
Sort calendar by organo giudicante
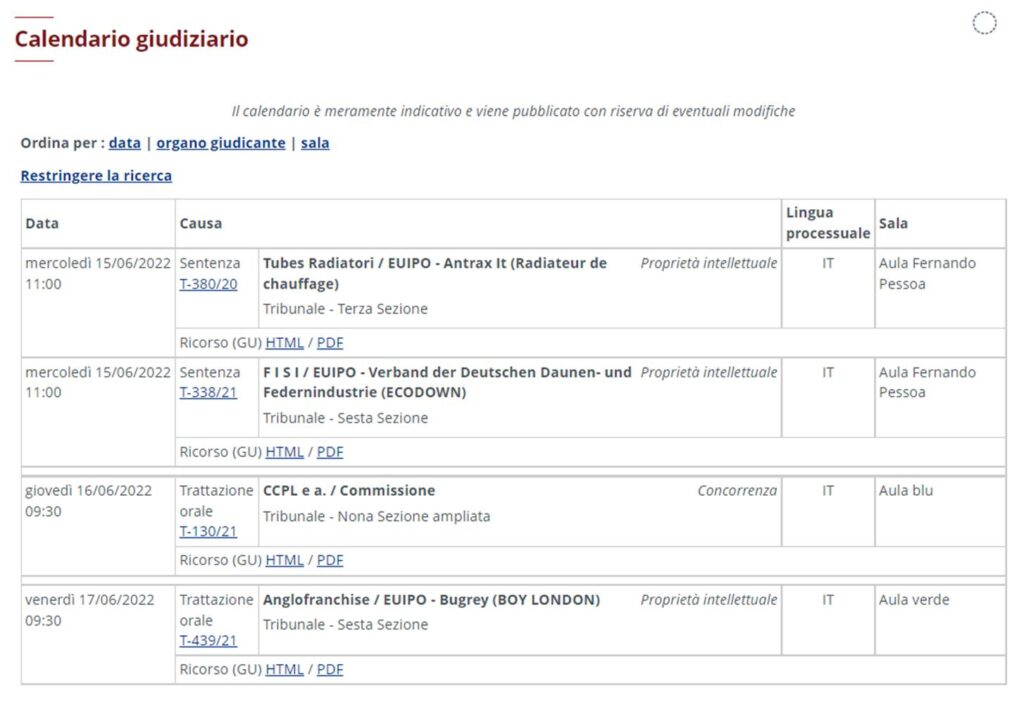[x=220, y=143]
